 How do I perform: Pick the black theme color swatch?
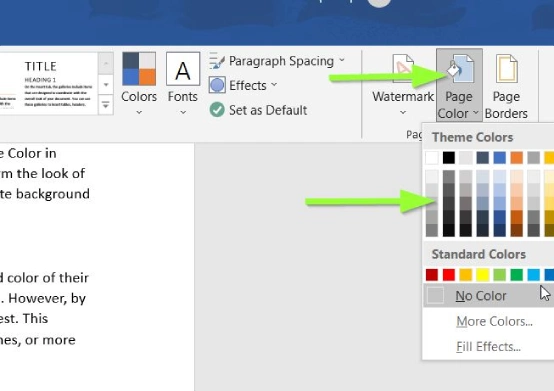449,158
